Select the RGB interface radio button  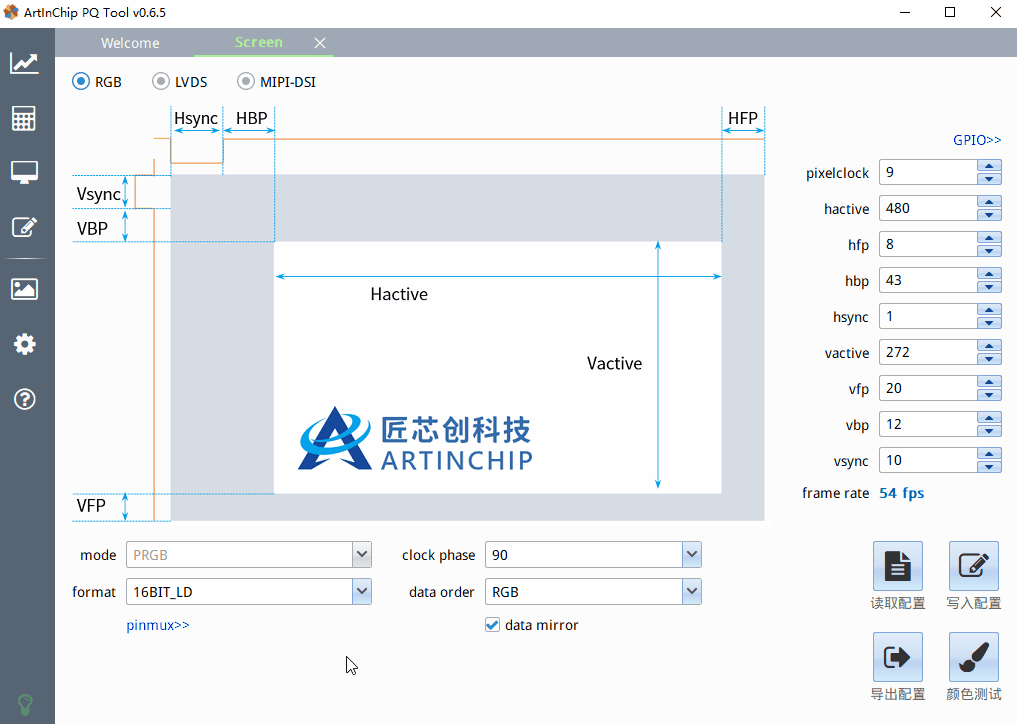pyautogui.click(x=81, y=82)
